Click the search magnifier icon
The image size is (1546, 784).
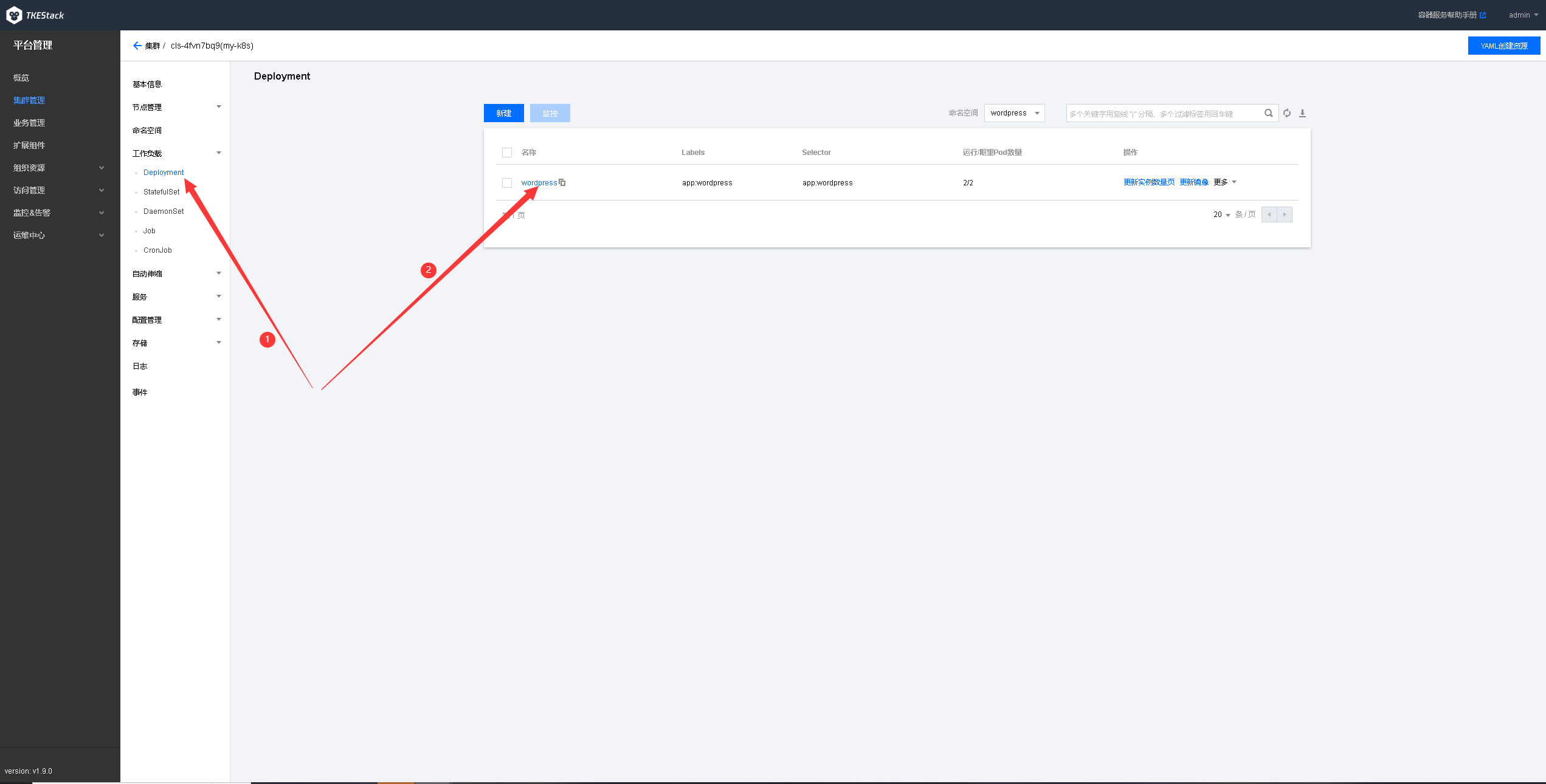(x=1269, y=113)
